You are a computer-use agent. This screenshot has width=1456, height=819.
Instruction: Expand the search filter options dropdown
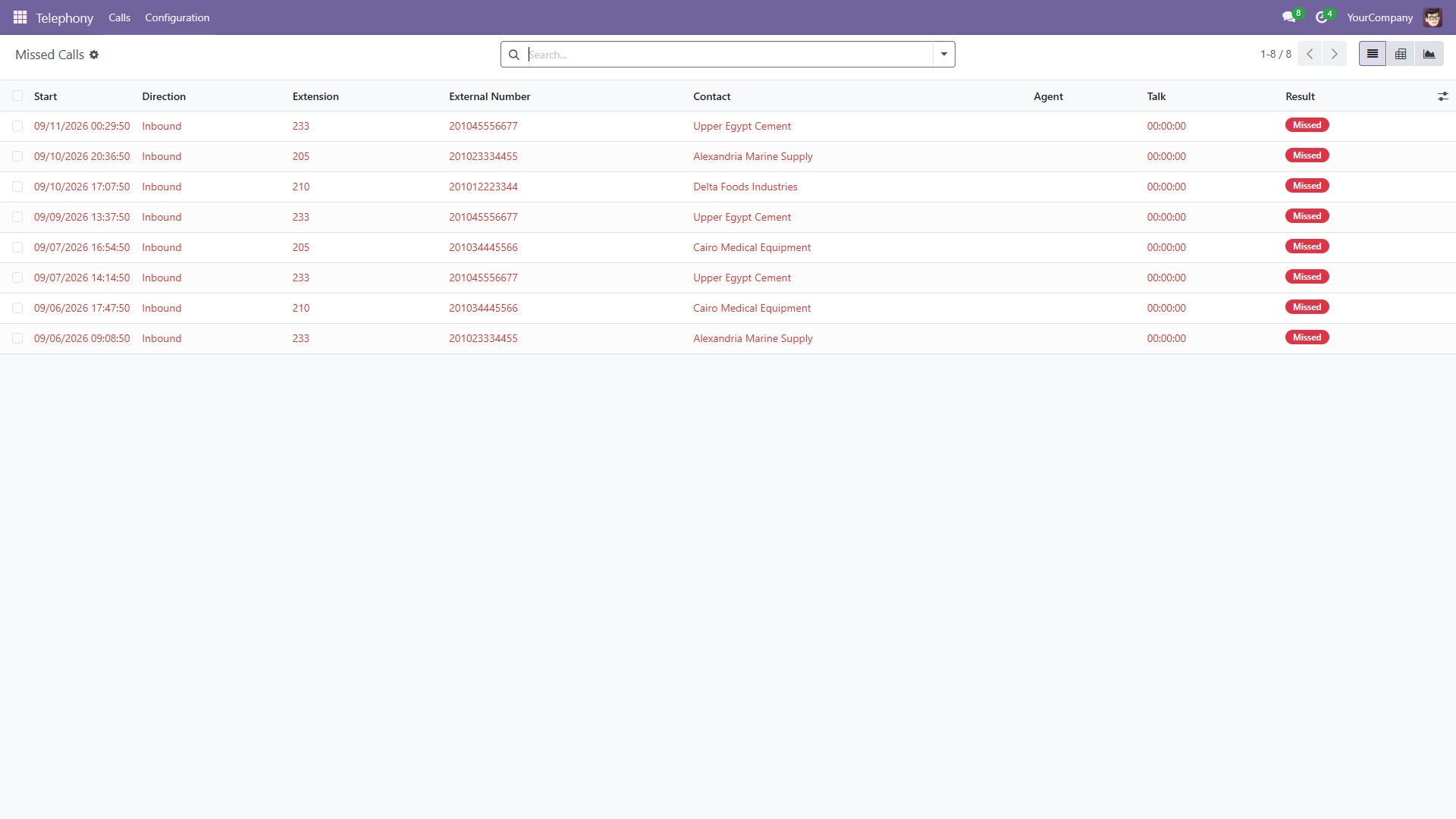point(944,55)
